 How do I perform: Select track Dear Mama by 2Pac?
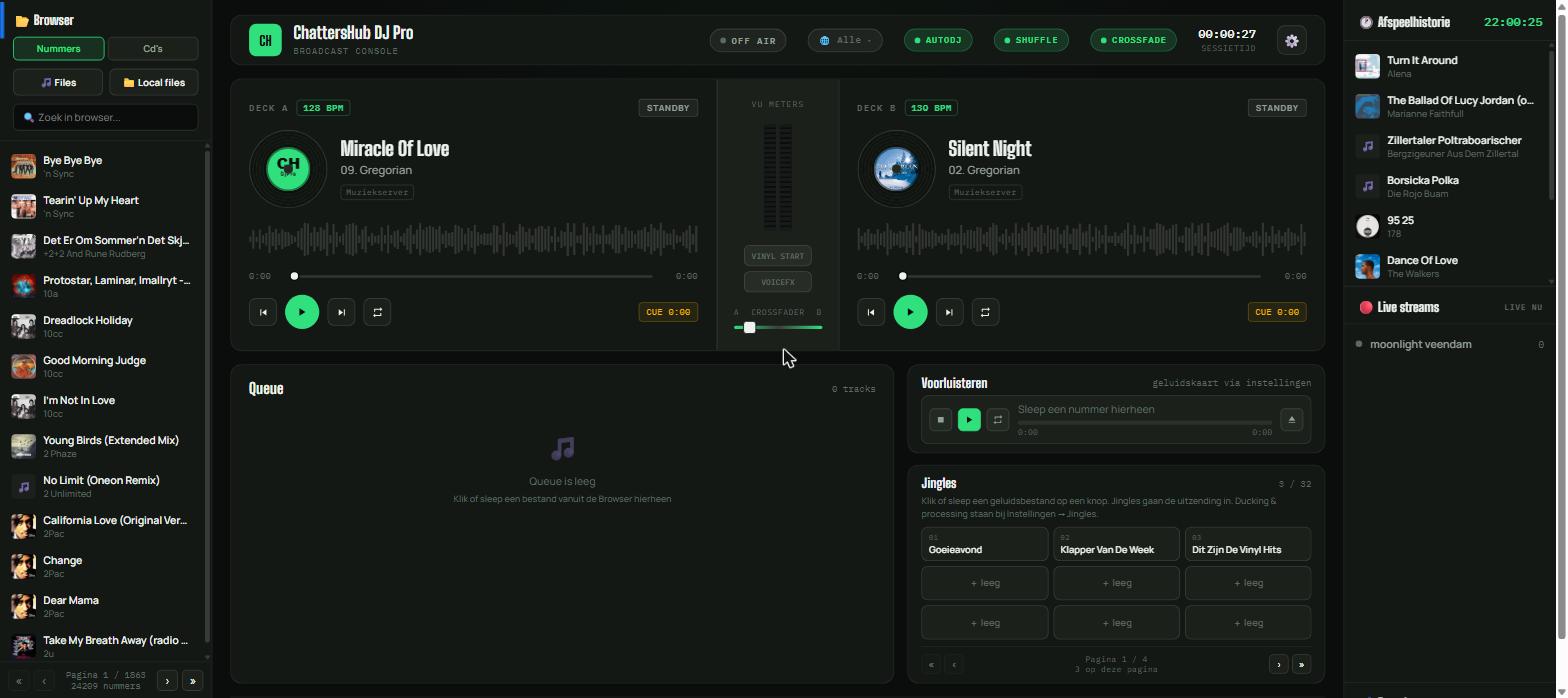point(105,606)
